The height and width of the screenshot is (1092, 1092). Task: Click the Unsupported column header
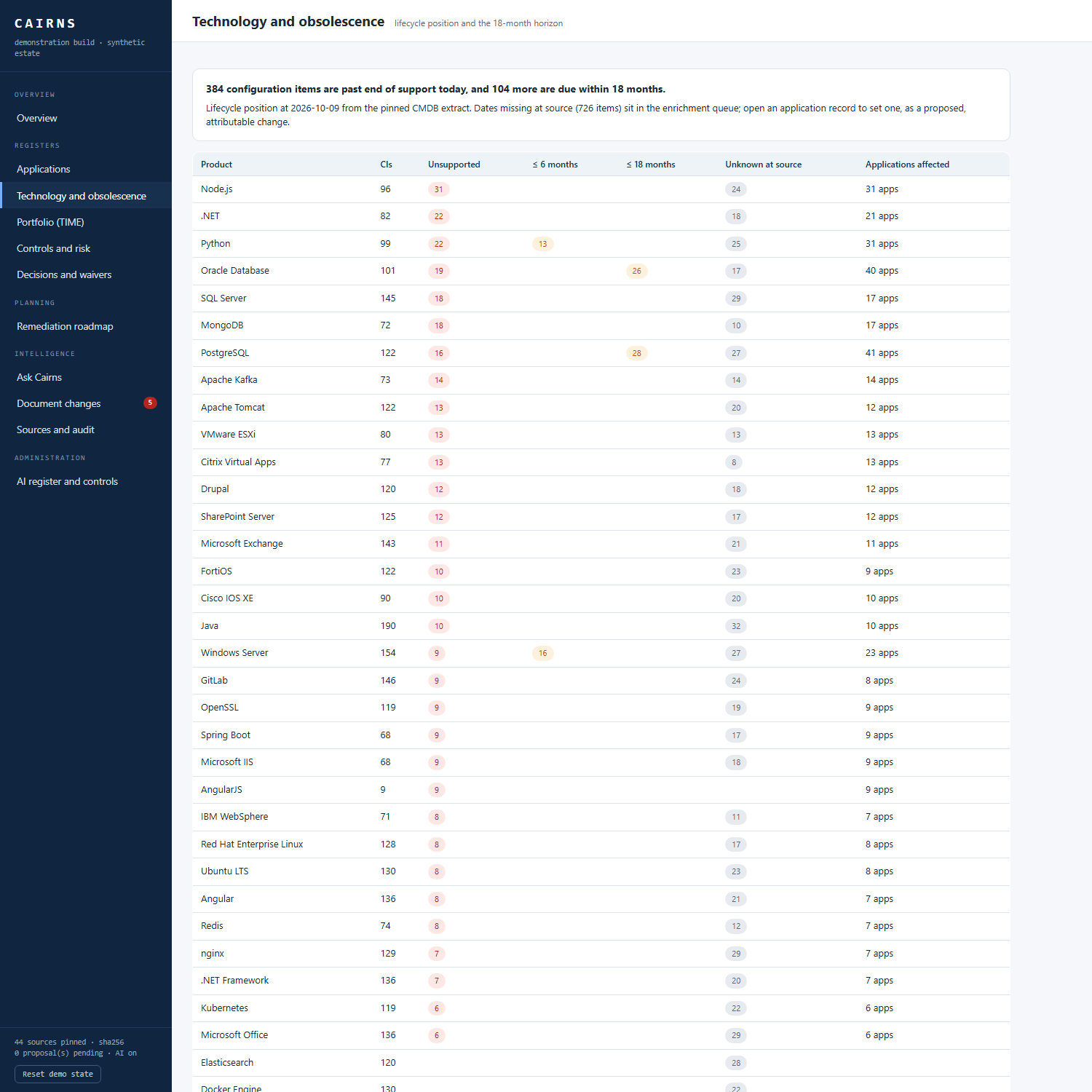(x=454, y=165)
